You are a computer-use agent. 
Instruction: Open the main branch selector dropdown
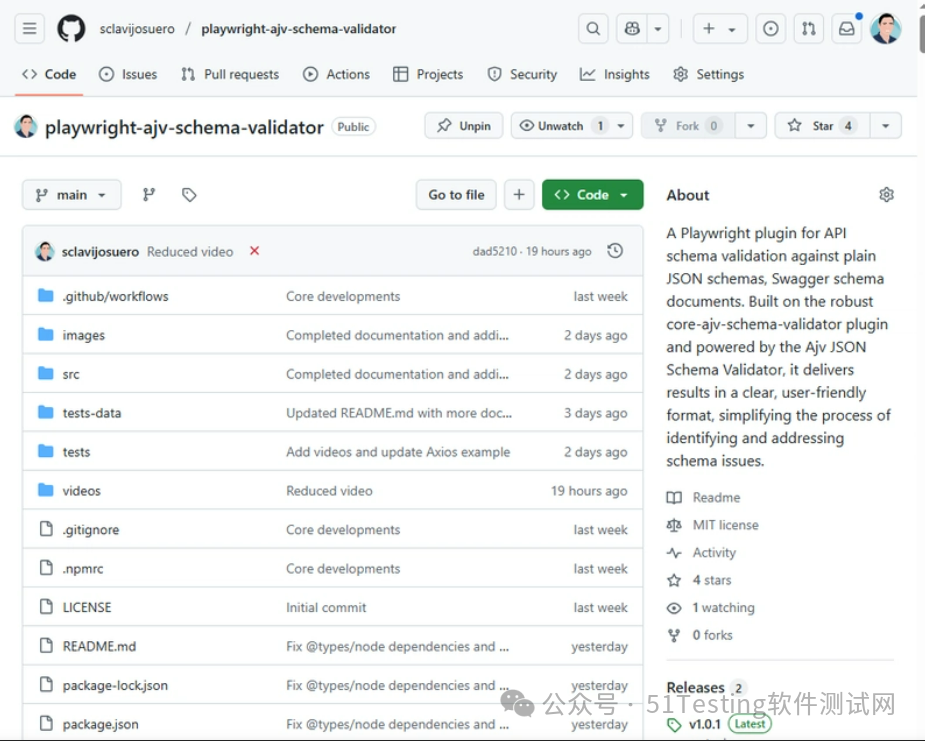(71, 195)
